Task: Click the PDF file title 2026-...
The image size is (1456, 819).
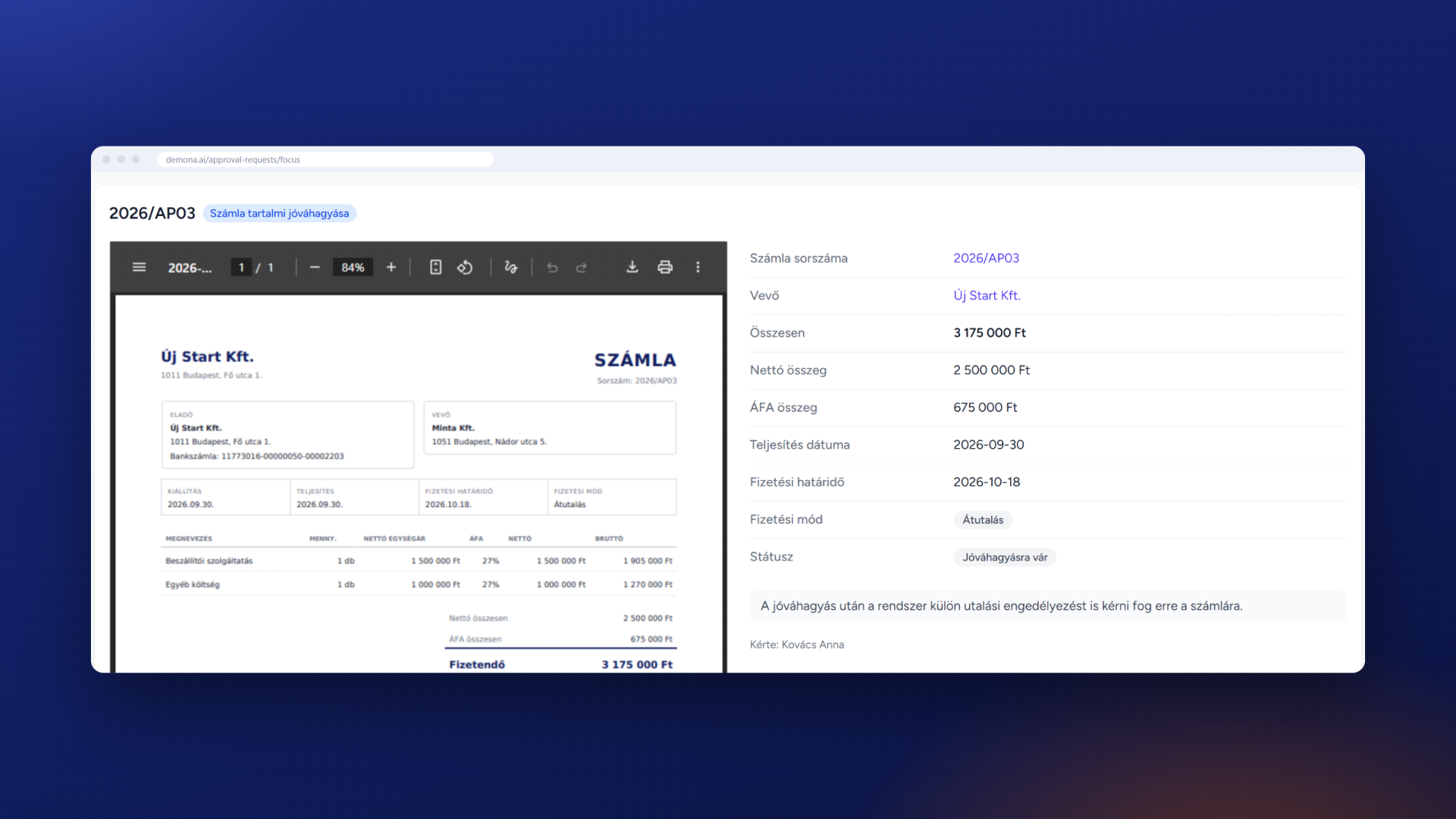Action: 190,268
